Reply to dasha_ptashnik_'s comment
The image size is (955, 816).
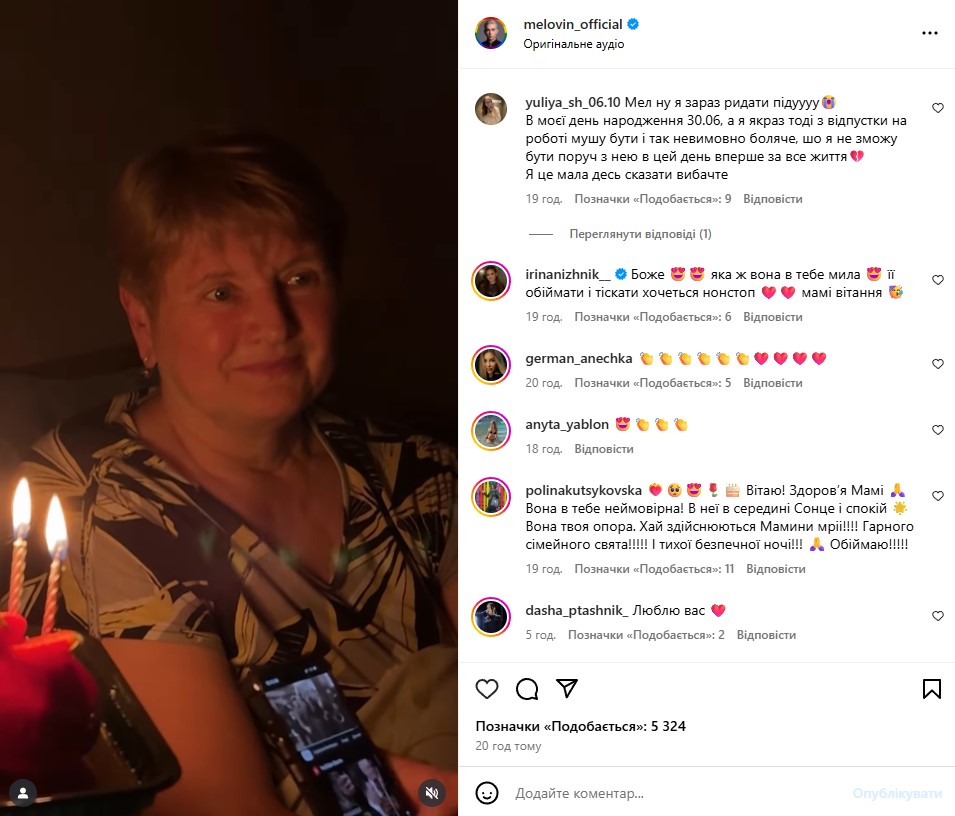tap(766, 635)
